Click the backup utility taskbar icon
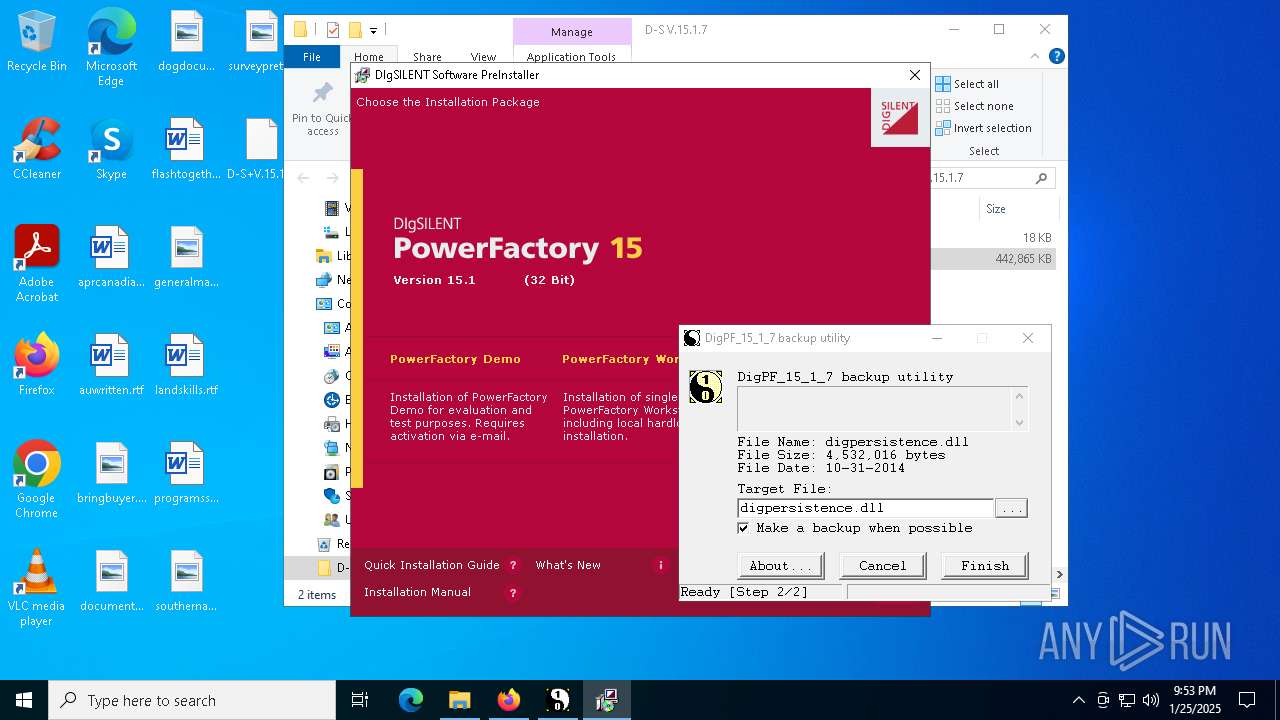This screenshot has height=720, width=1280. click(x=558, y=700)
